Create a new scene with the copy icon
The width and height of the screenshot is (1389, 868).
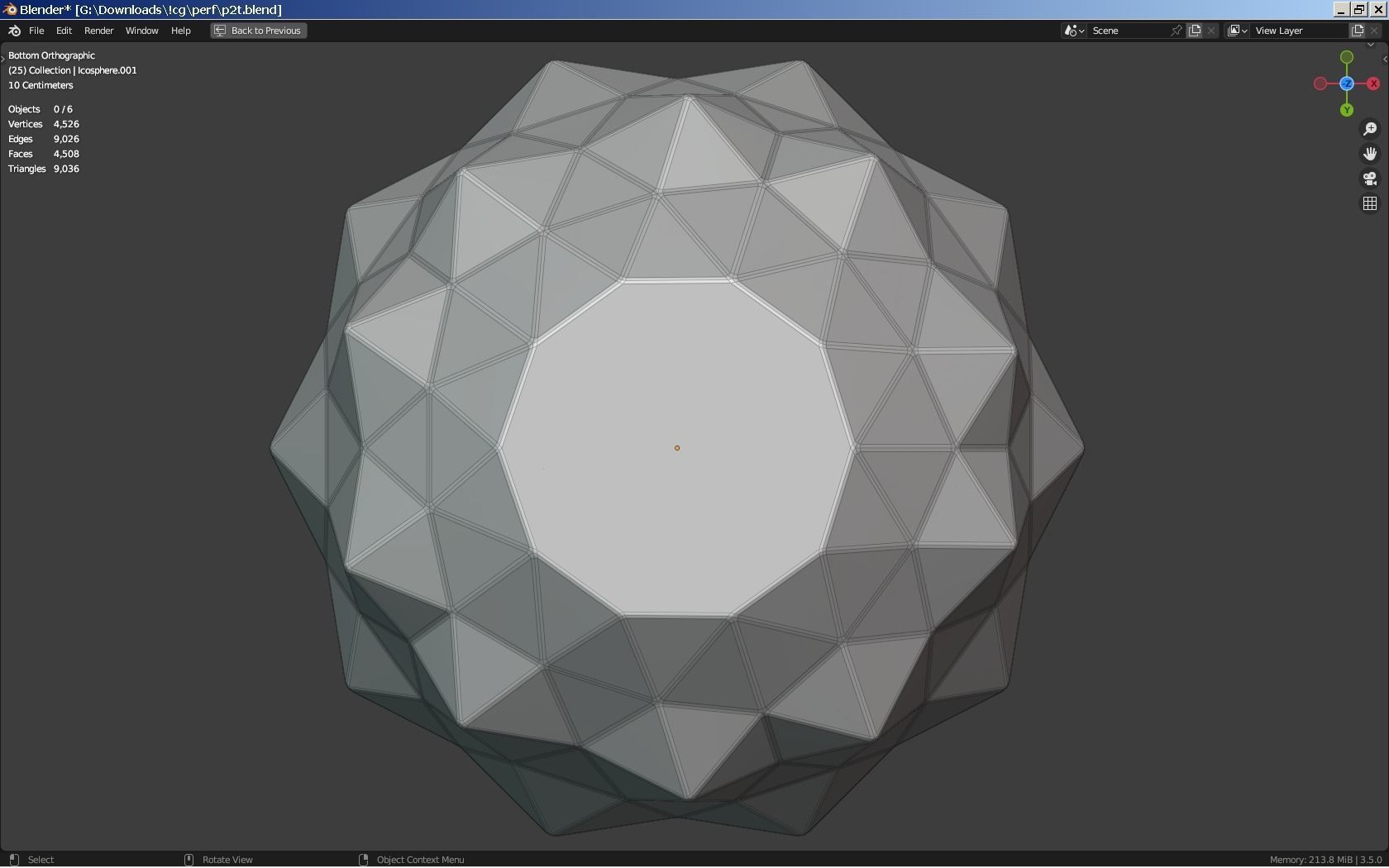coord(1195,31)
